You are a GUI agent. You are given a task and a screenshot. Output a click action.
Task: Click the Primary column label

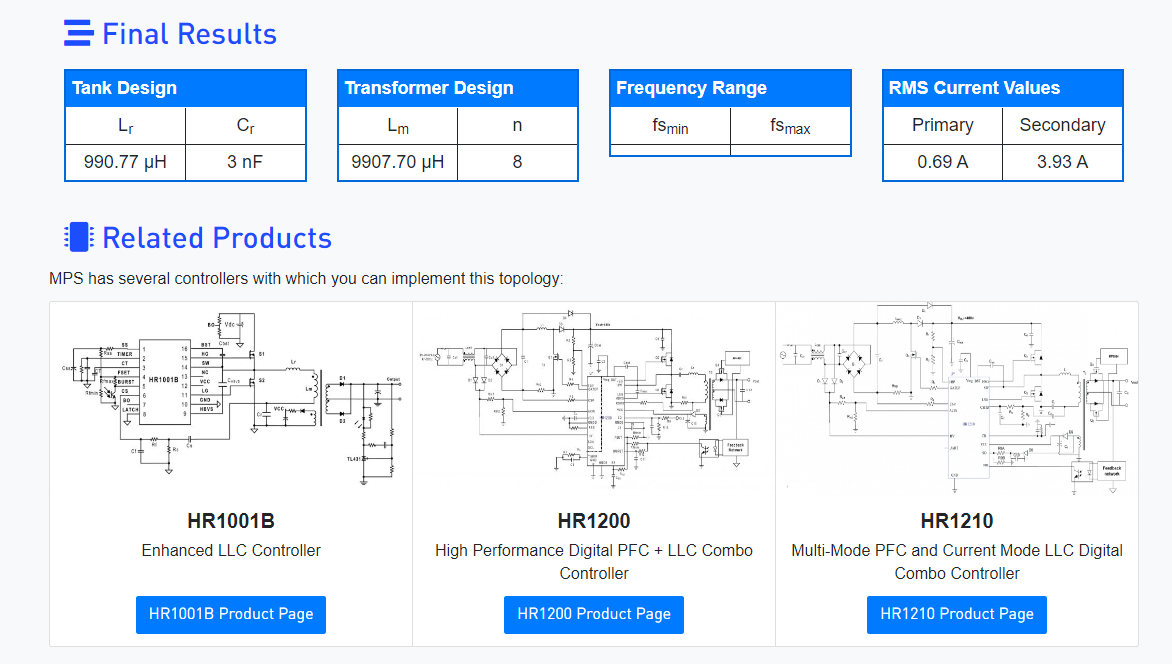(943, 125)
